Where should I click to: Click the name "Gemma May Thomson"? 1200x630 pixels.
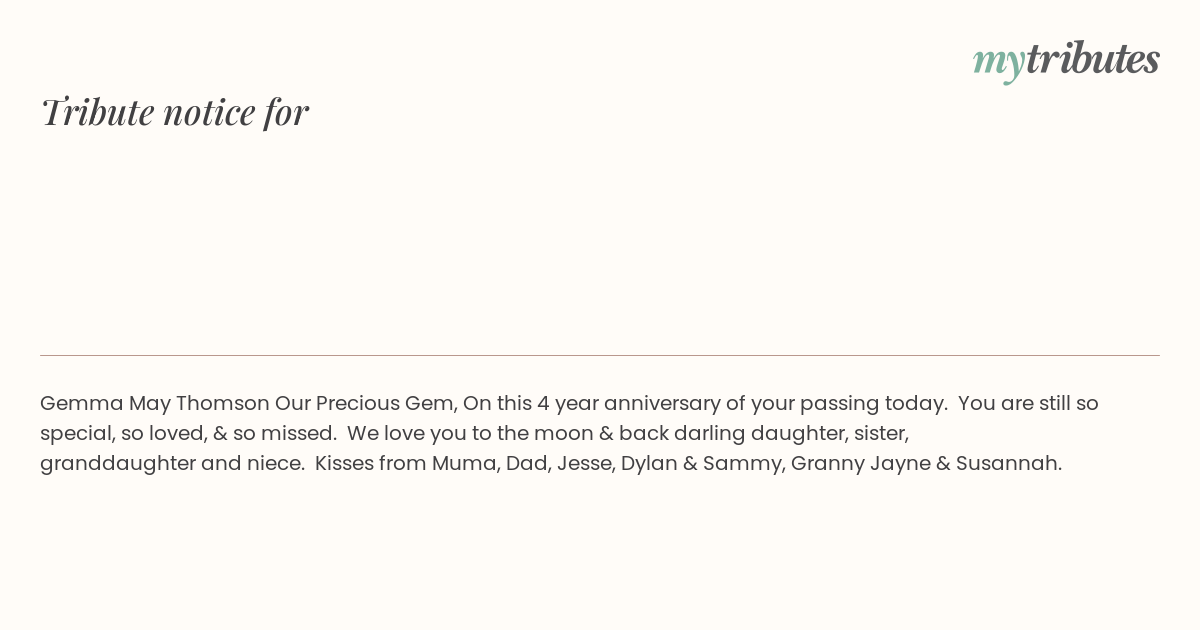[x=155, y=404]
